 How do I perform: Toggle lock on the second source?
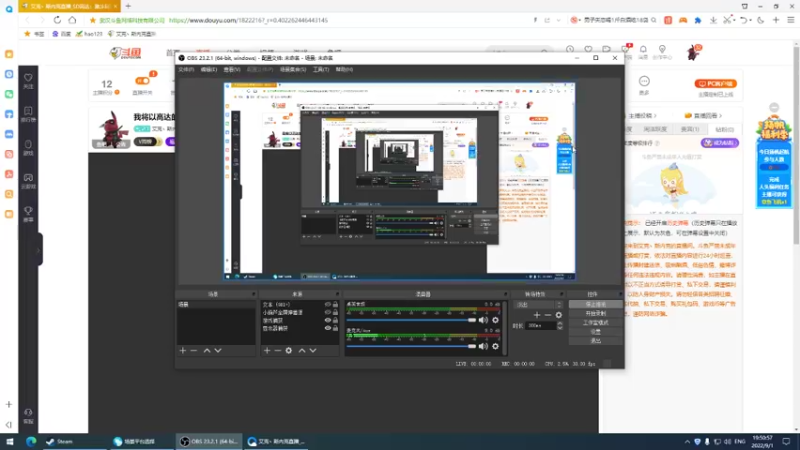click(x=335, y=312)
